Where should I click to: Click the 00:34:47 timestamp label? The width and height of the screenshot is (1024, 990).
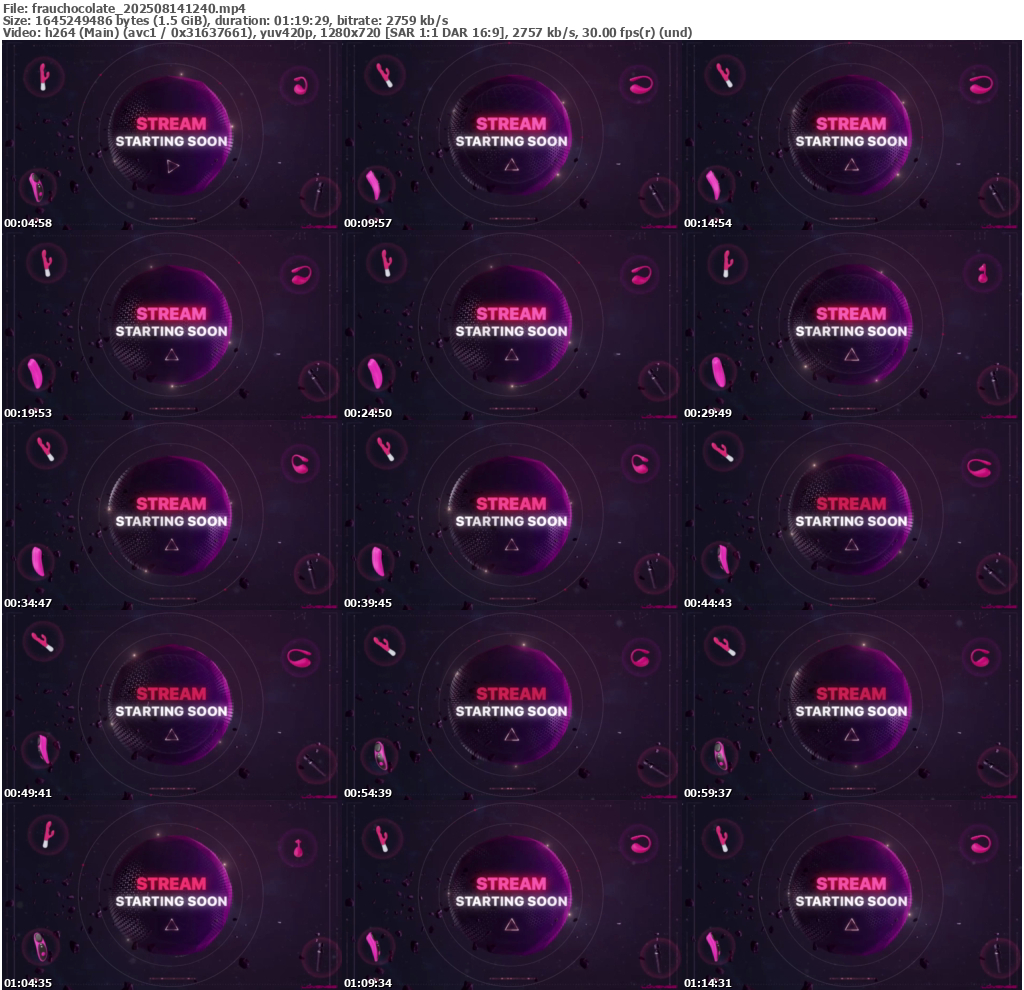click(x=28, y=603)
